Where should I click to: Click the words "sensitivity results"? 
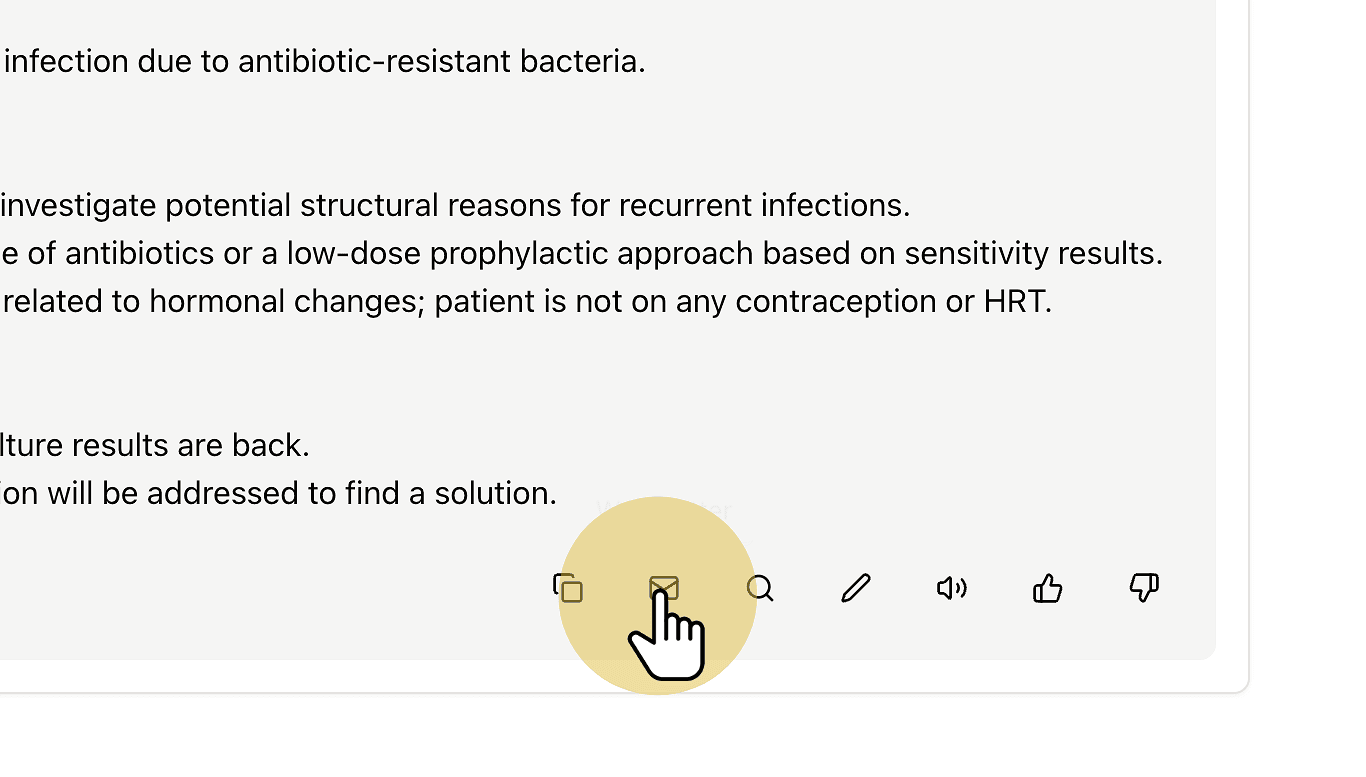click(x=1030, y=254)
